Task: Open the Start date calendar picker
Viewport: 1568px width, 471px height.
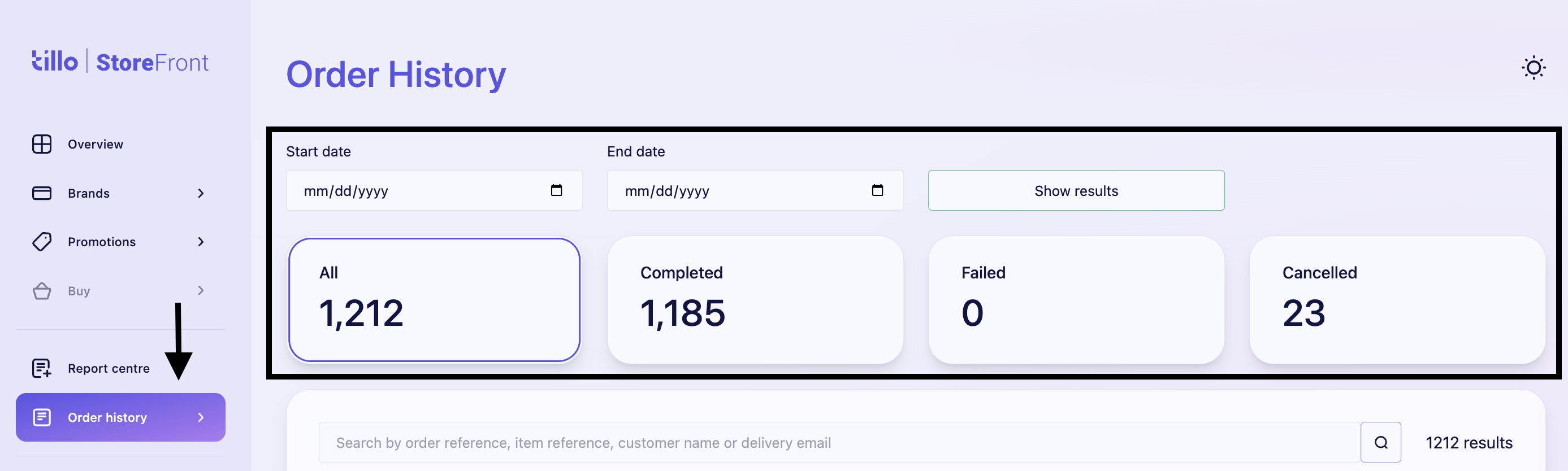Action: point(556,190)
